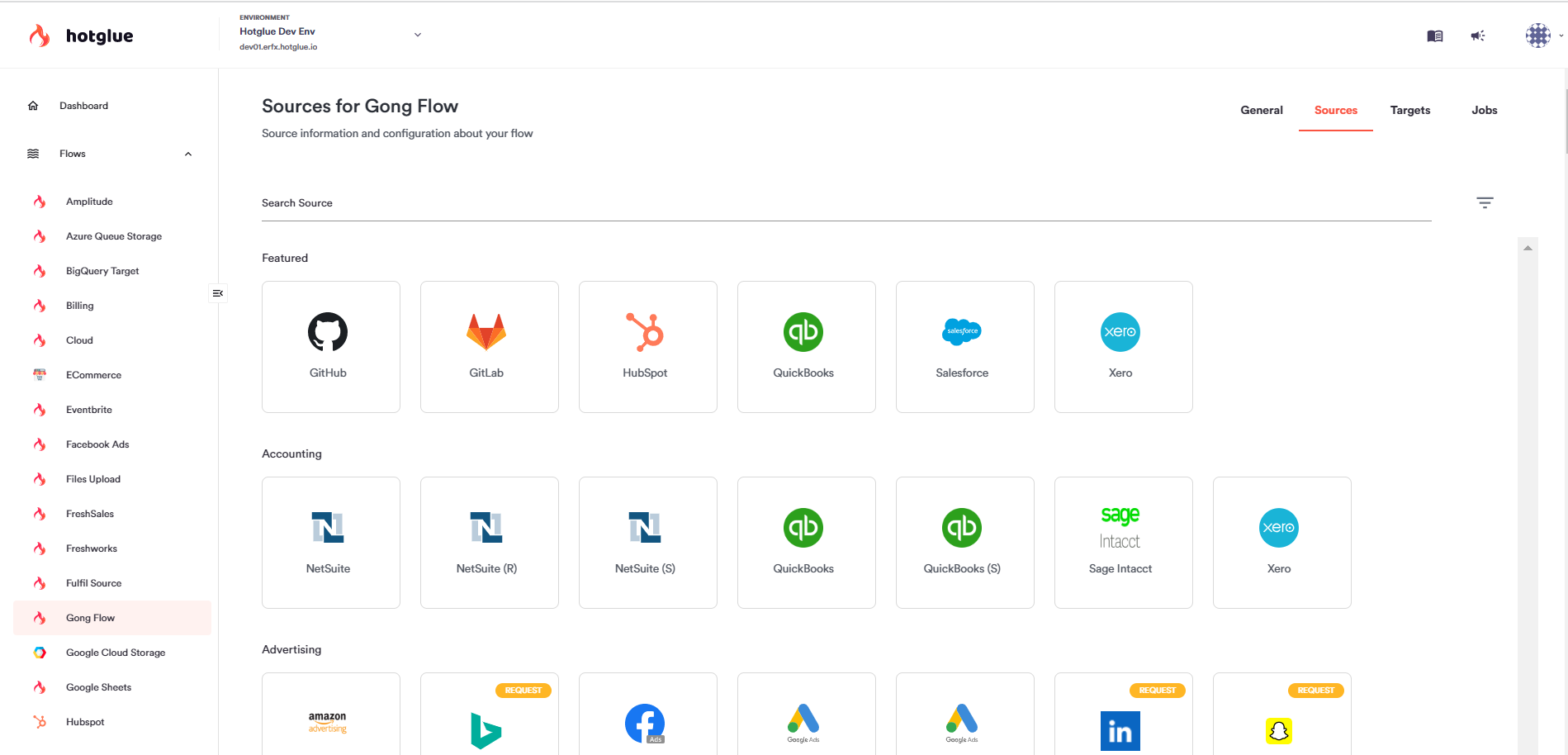Switch to the Jobs tab
The width and height of the screenshot is (1568, 755).
click(1485, 110)
